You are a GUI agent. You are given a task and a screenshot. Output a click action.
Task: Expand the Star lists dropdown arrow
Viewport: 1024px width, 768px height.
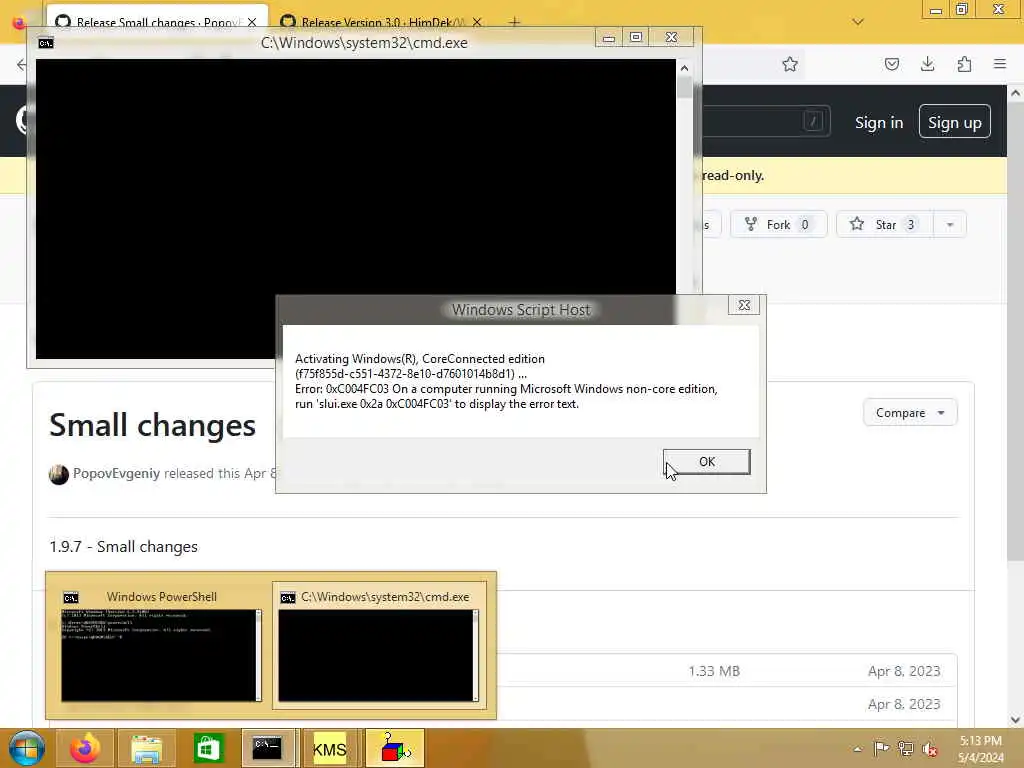(x=950, y=225)
